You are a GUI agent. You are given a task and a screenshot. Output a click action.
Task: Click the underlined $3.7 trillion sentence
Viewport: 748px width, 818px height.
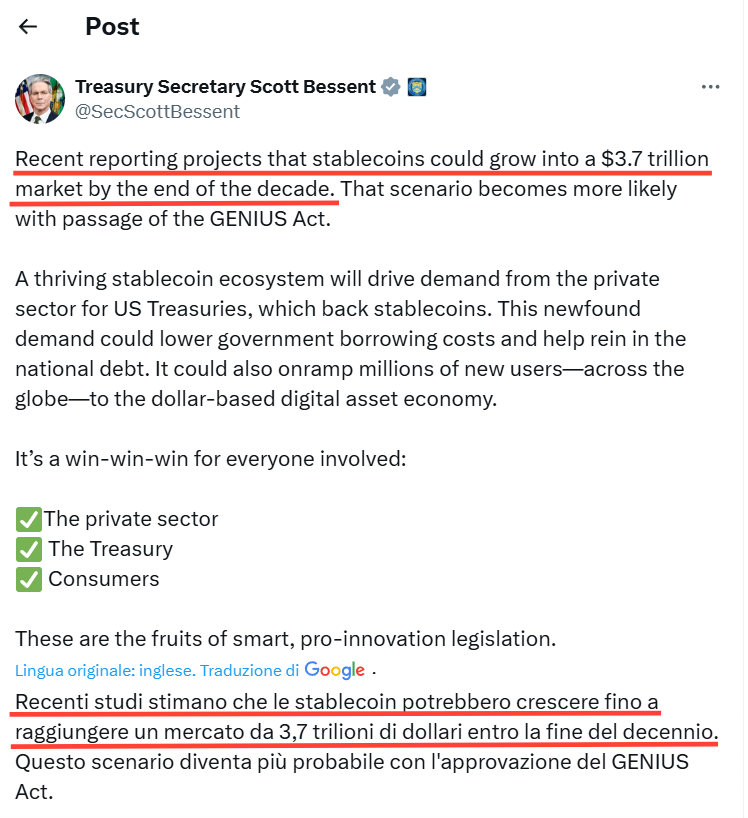361,174
